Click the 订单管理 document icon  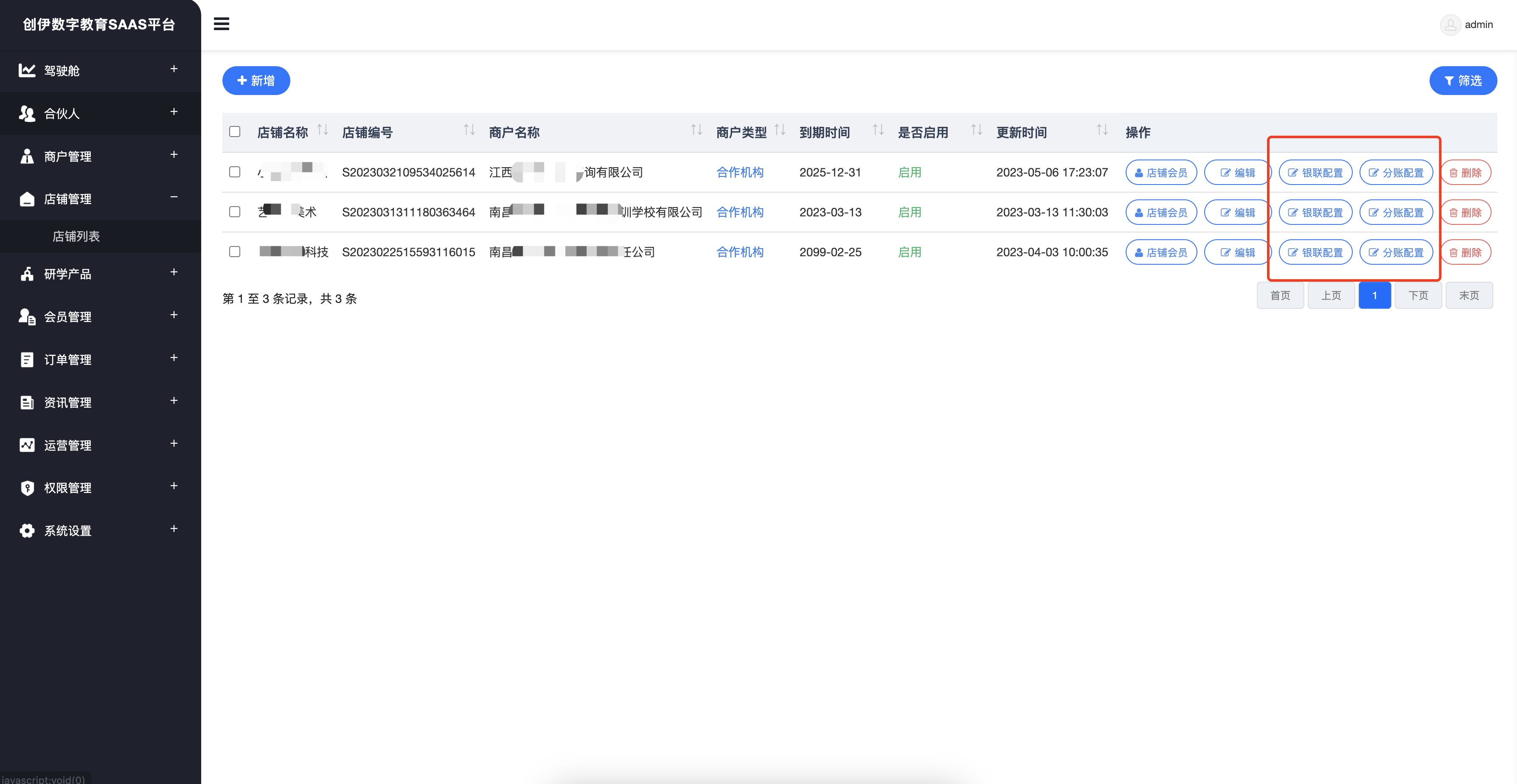coord(27,360)
